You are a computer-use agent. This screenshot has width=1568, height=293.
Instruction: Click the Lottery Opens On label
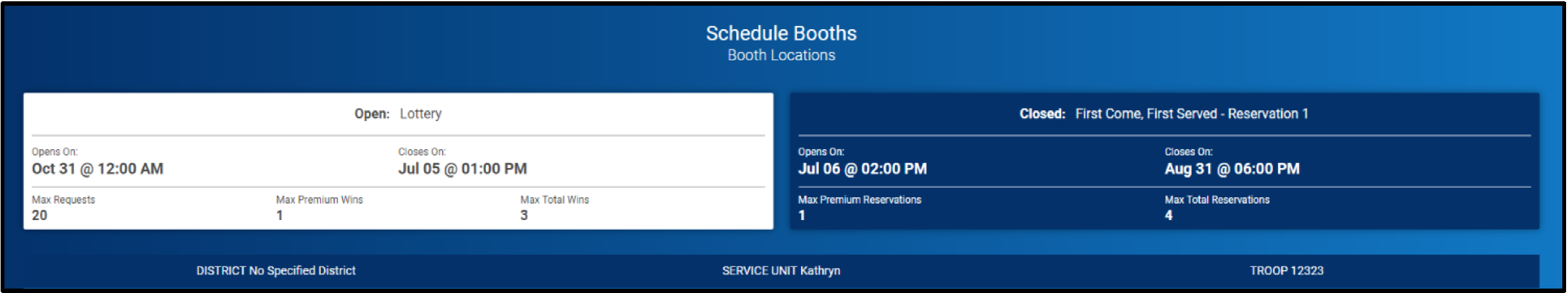pyautogui.click(x=55, y=152)
